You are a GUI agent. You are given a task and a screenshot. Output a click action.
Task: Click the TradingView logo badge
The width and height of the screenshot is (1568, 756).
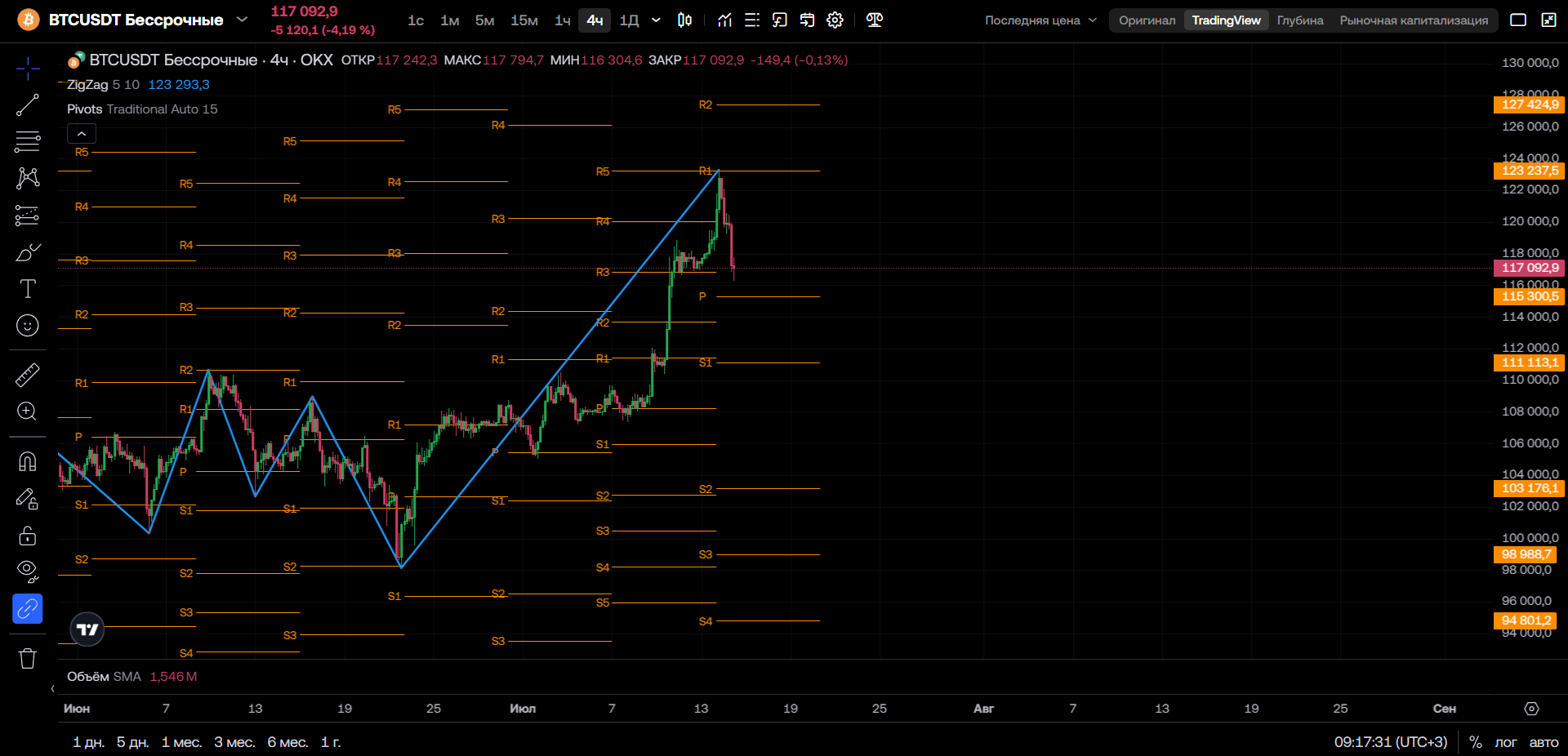(87, 629)
